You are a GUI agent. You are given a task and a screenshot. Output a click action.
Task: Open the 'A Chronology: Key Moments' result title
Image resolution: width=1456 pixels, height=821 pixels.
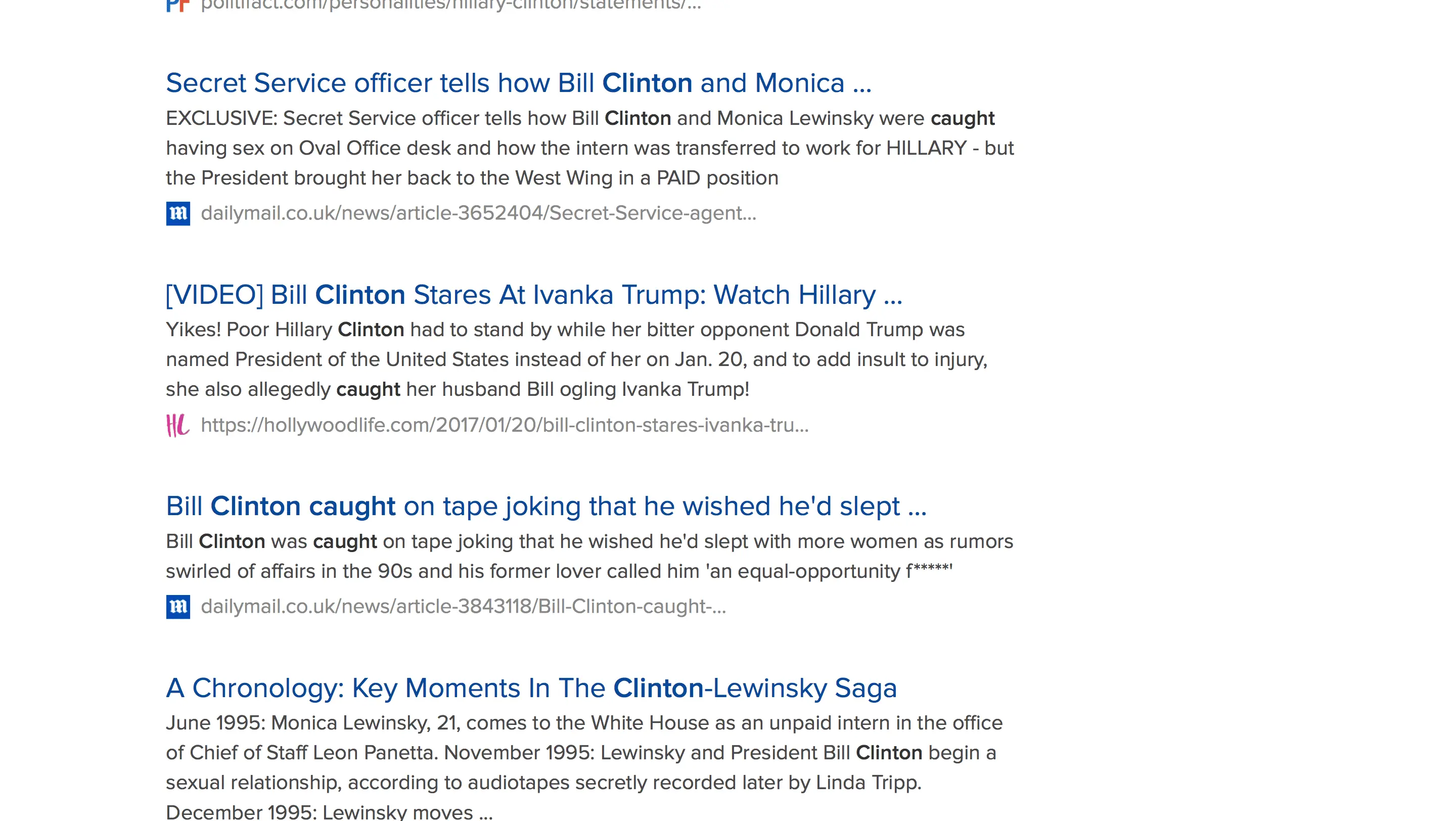tap(531, 688)
